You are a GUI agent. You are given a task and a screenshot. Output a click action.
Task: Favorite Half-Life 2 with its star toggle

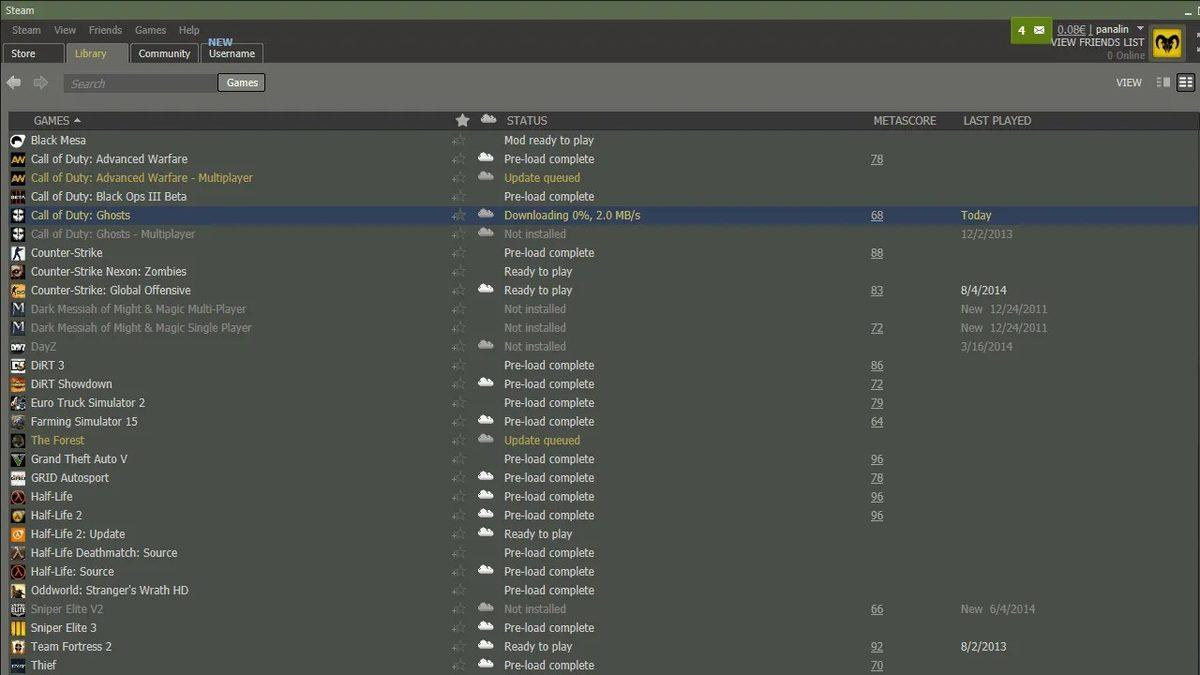pyautogui.click(x=460, y=515)
